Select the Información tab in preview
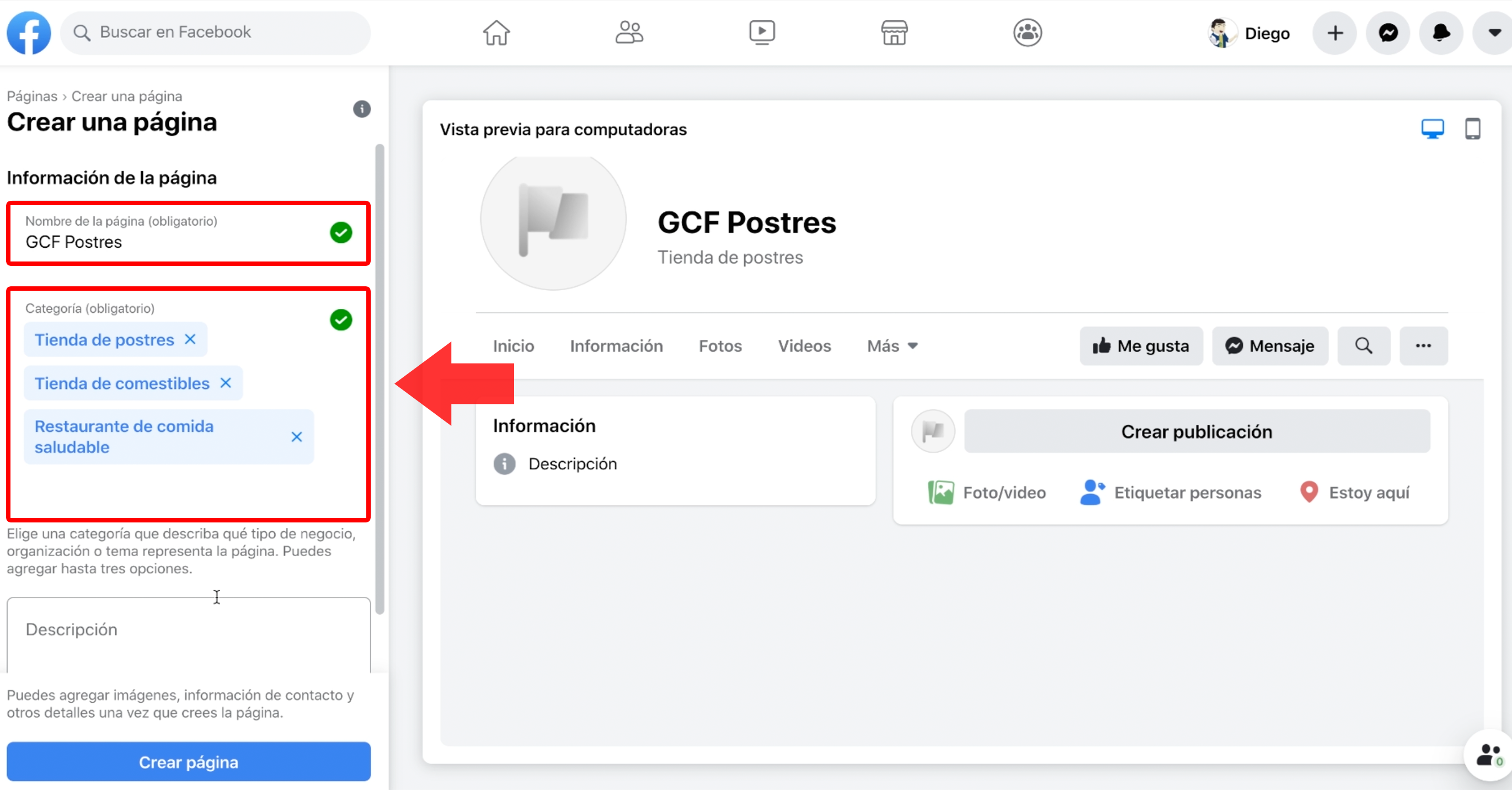 click(x=616, y=346)
